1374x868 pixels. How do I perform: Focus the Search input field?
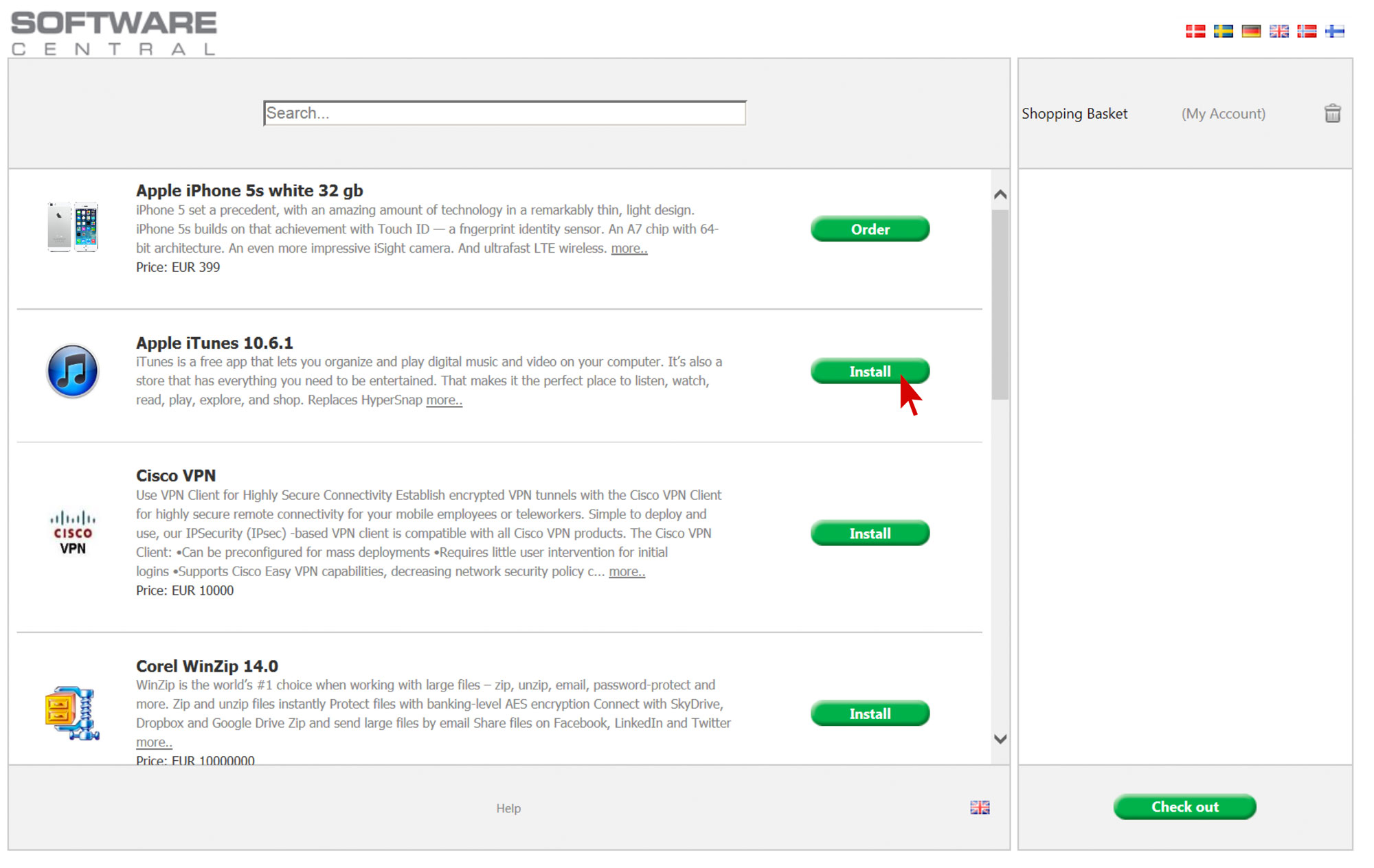pos(505,113)
